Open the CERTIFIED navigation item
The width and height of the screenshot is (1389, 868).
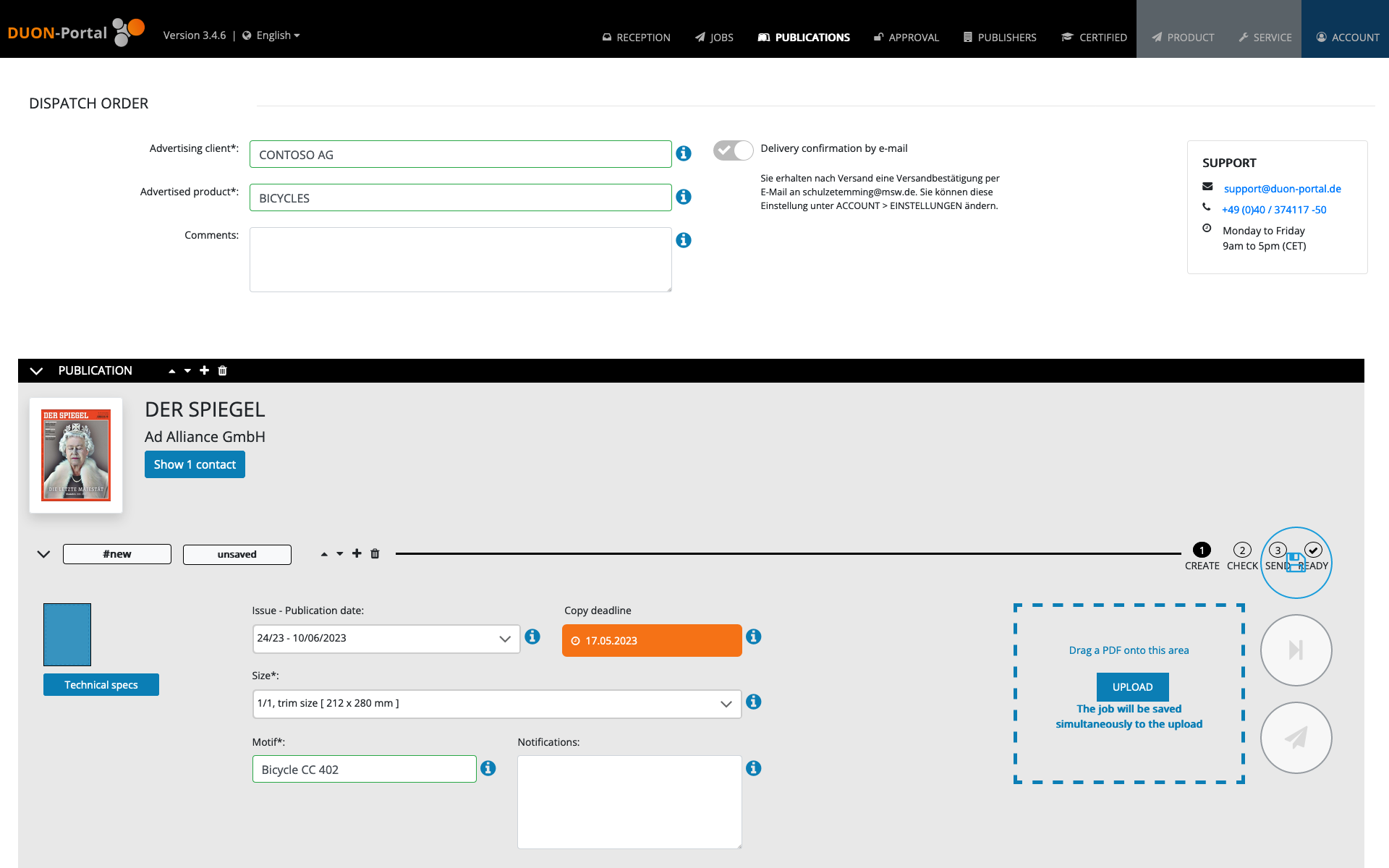(x=1095, y=37)
